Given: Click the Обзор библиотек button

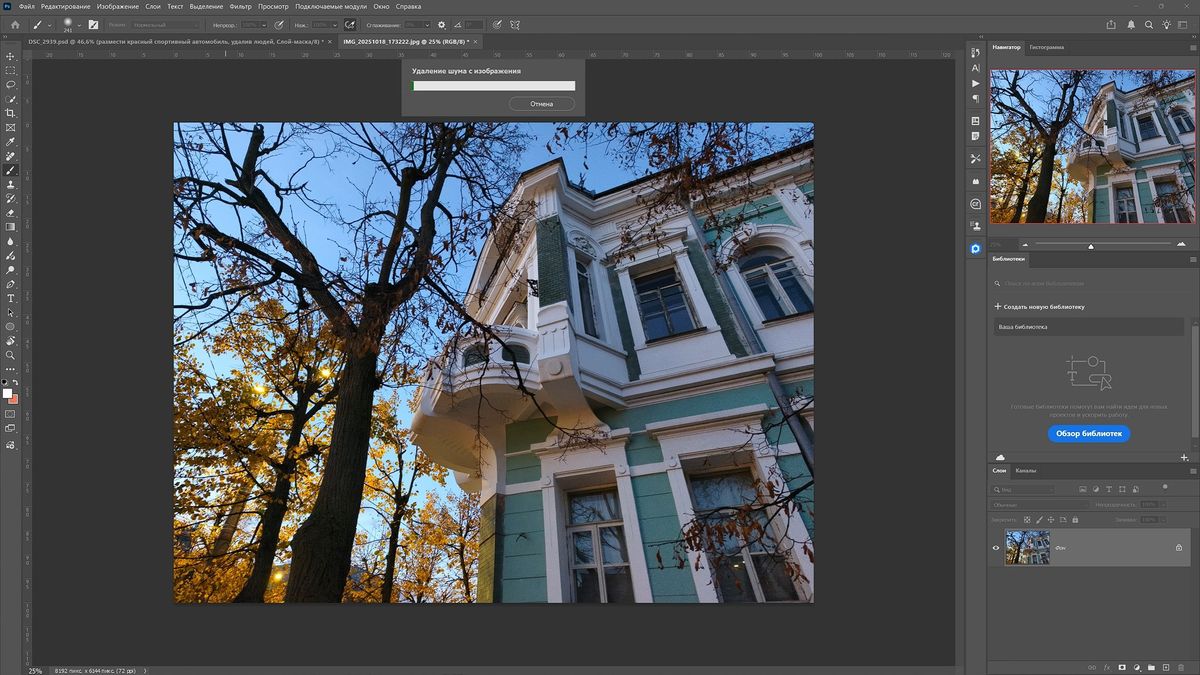Looking at the screenshot, I should click(1091, 433).
